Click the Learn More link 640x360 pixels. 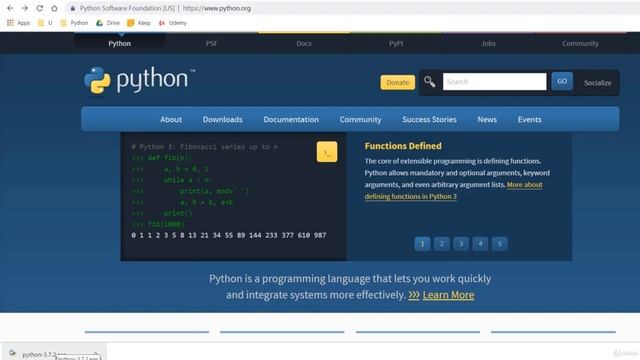pos(448,295)
